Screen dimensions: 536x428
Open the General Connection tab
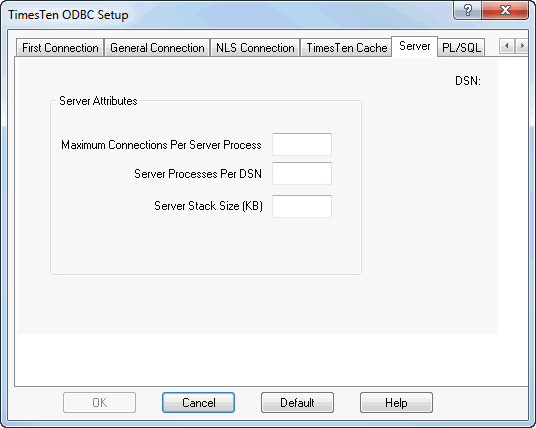tap(157, 48)
